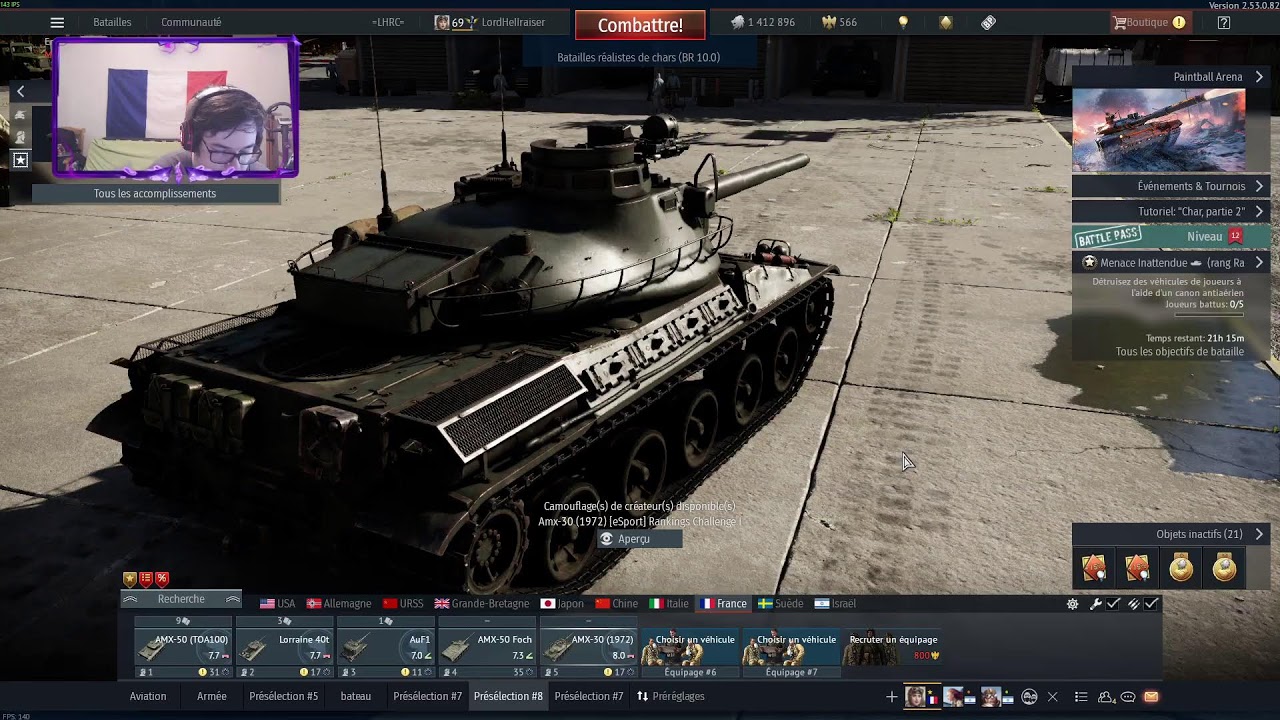Click the Aperçu preview button
The image size is (1280, 720).
(x=639, y=539)
